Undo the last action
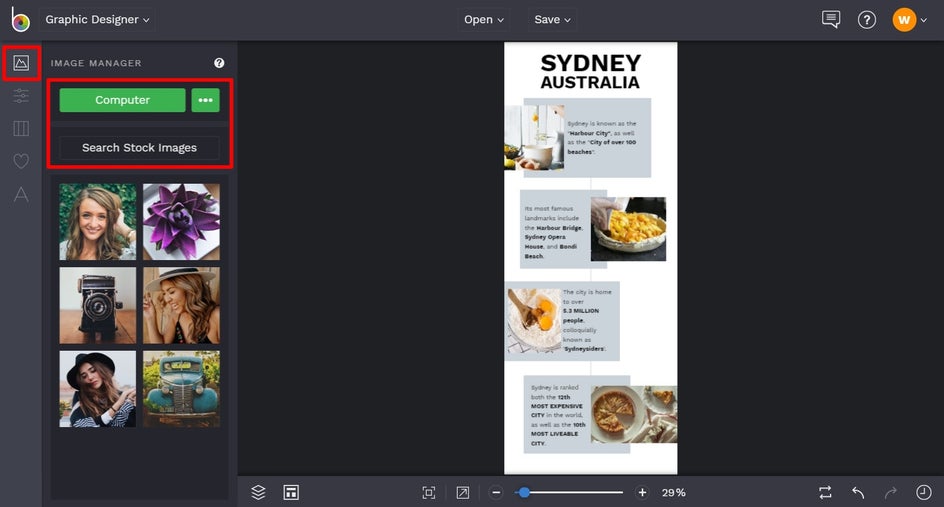 pos(858,493)
